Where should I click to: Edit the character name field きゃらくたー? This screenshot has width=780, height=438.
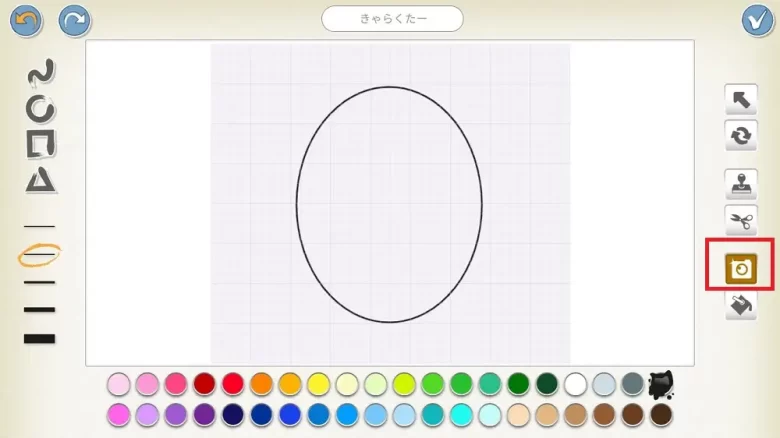(x=392, y=19)
